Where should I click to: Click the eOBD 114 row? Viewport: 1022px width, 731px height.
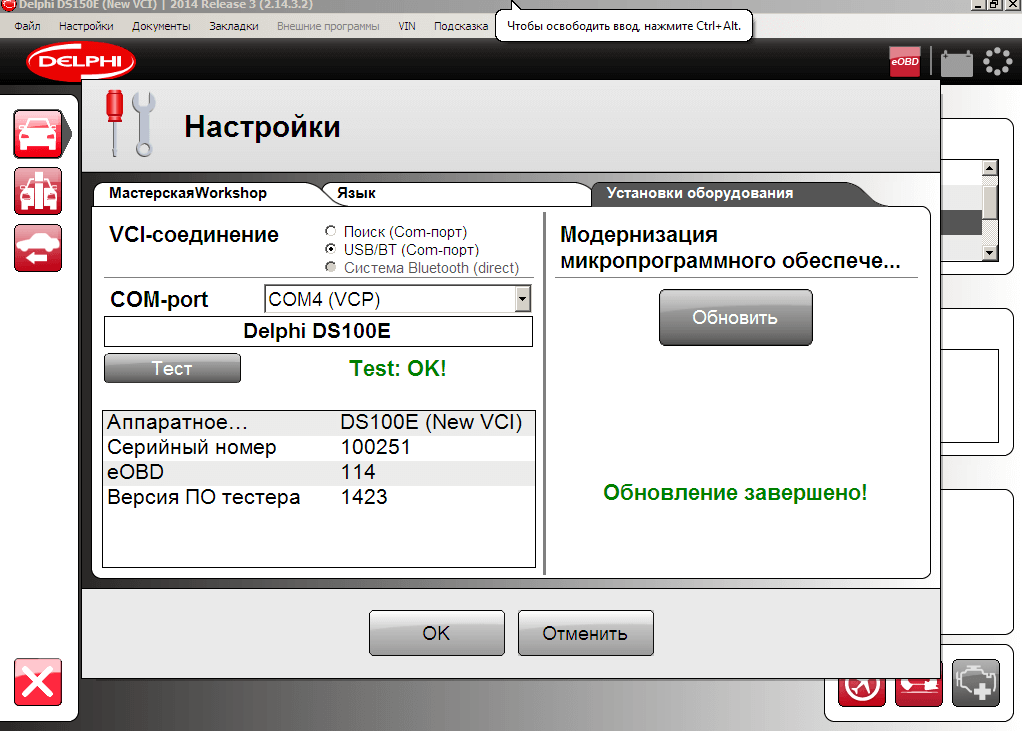[x=319, y=472]
